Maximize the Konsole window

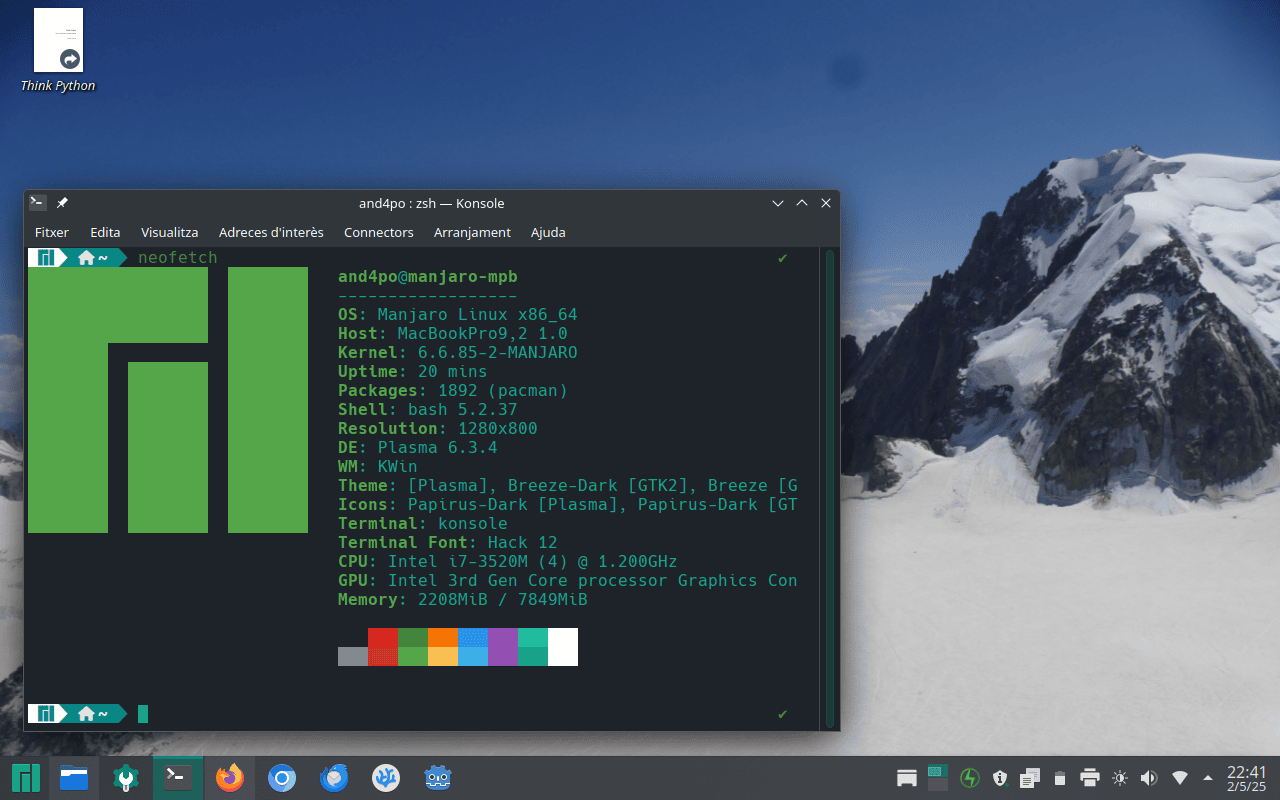point(802,203)
